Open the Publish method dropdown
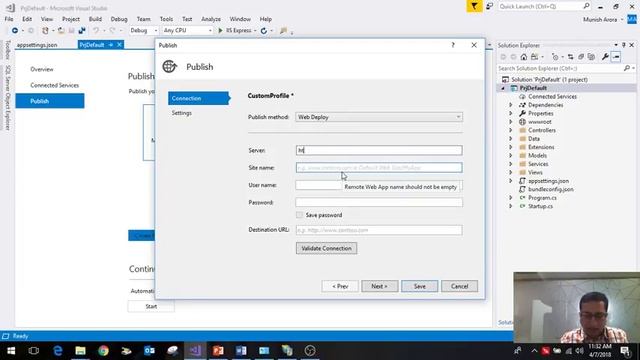The width and height of the screenshot is (640, 360). coord(458,117)
